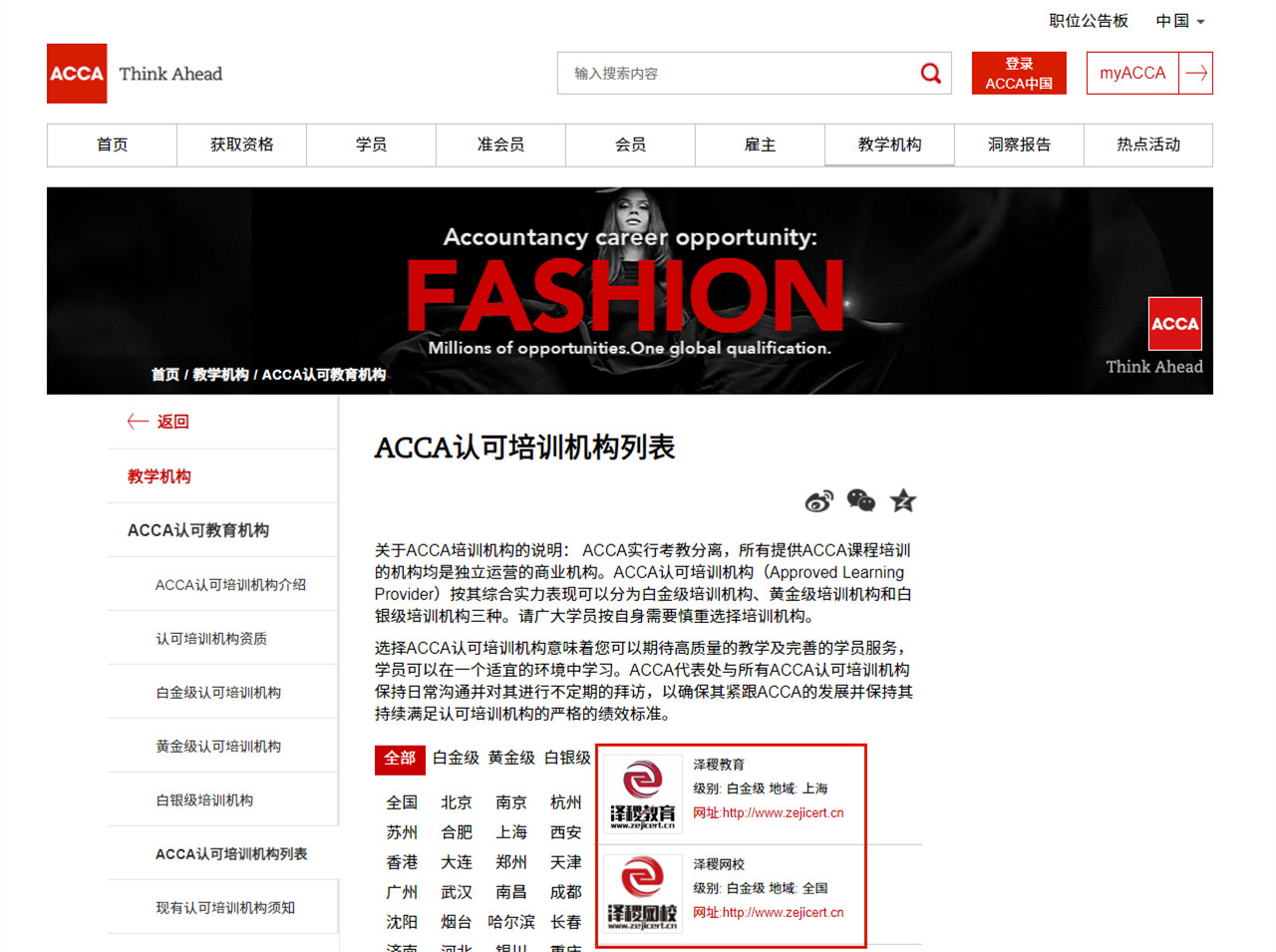The width and height of the screenshot is (1276, 952).
Task: Filter by city 武汉
Action: point(457,892)
